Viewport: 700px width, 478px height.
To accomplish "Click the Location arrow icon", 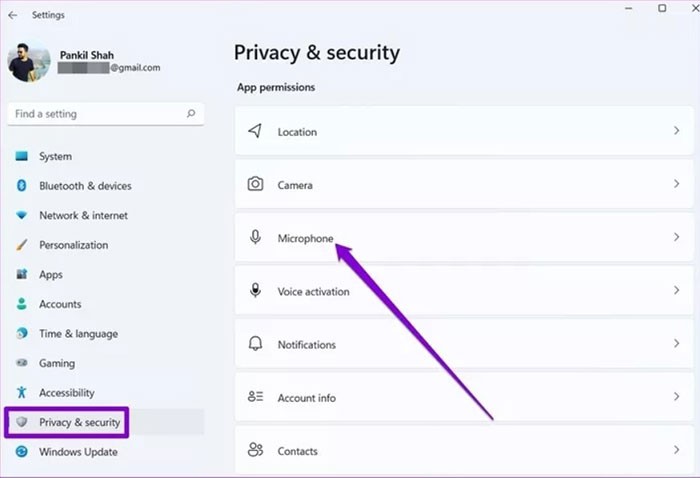I will (255, 131).
